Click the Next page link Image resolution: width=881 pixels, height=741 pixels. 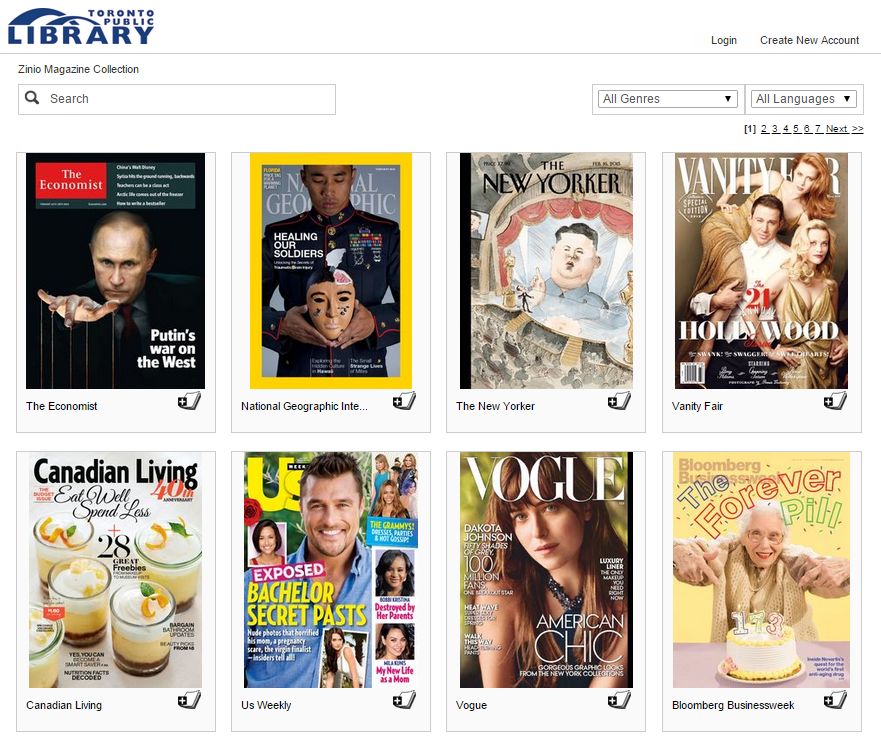click(837, 129)
